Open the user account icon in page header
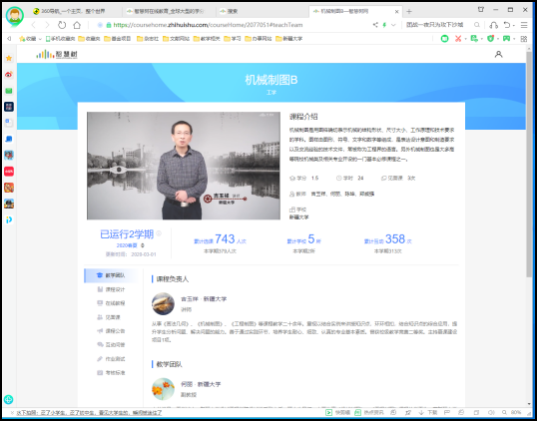538x421 pixels. click(498, 54)
